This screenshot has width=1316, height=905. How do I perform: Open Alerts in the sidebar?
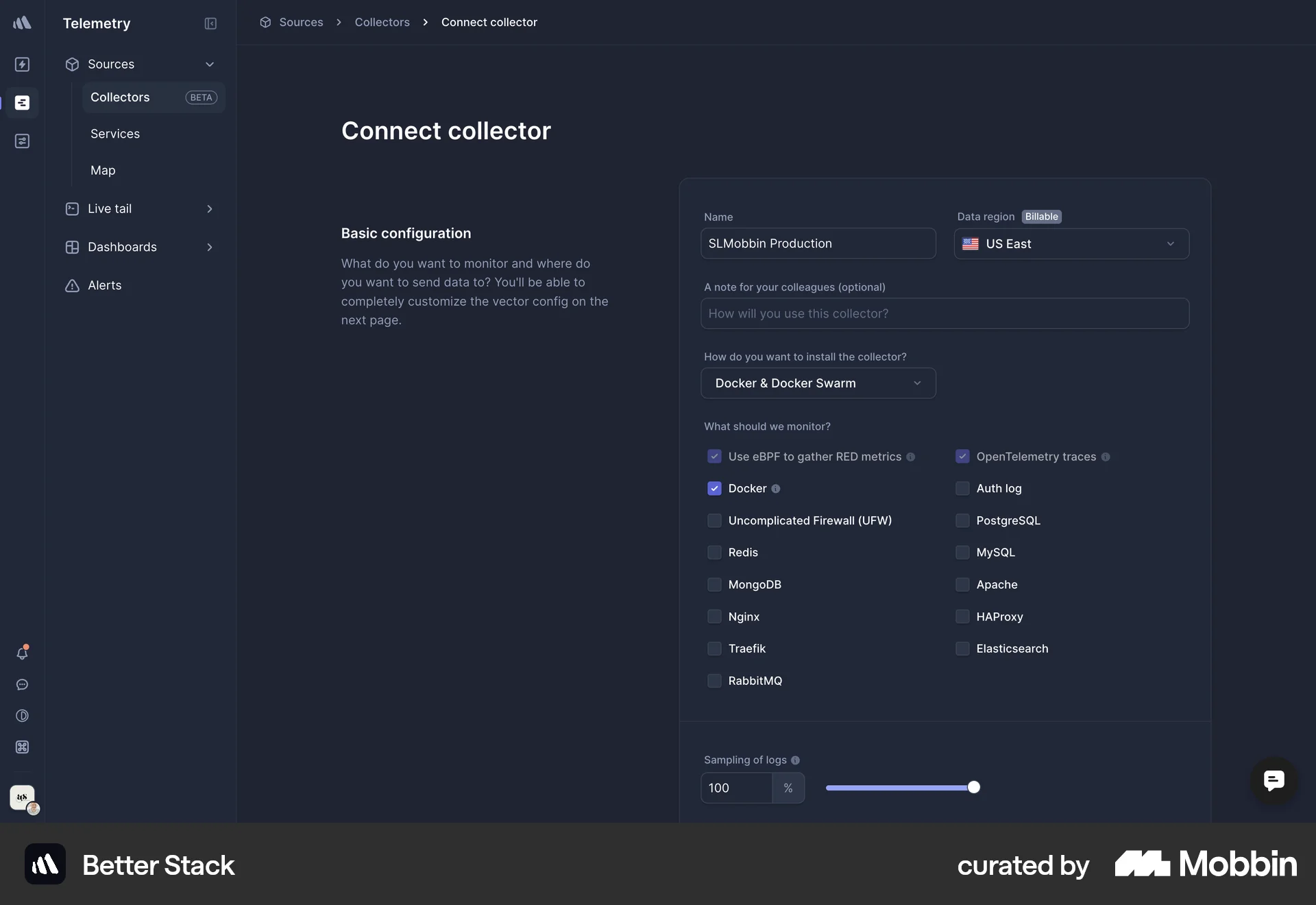pos(105,285)
